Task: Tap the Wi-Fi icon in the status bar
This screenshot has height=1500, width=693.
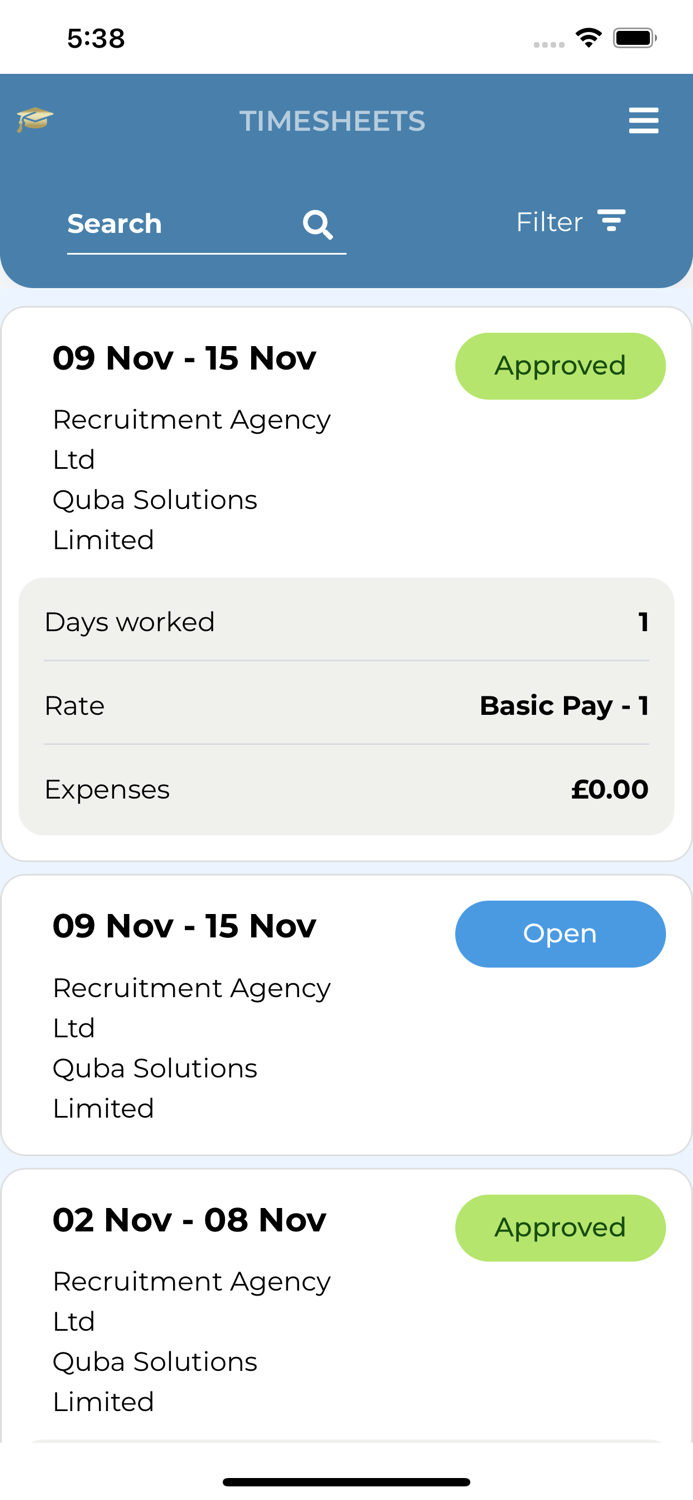Action: 589,36
